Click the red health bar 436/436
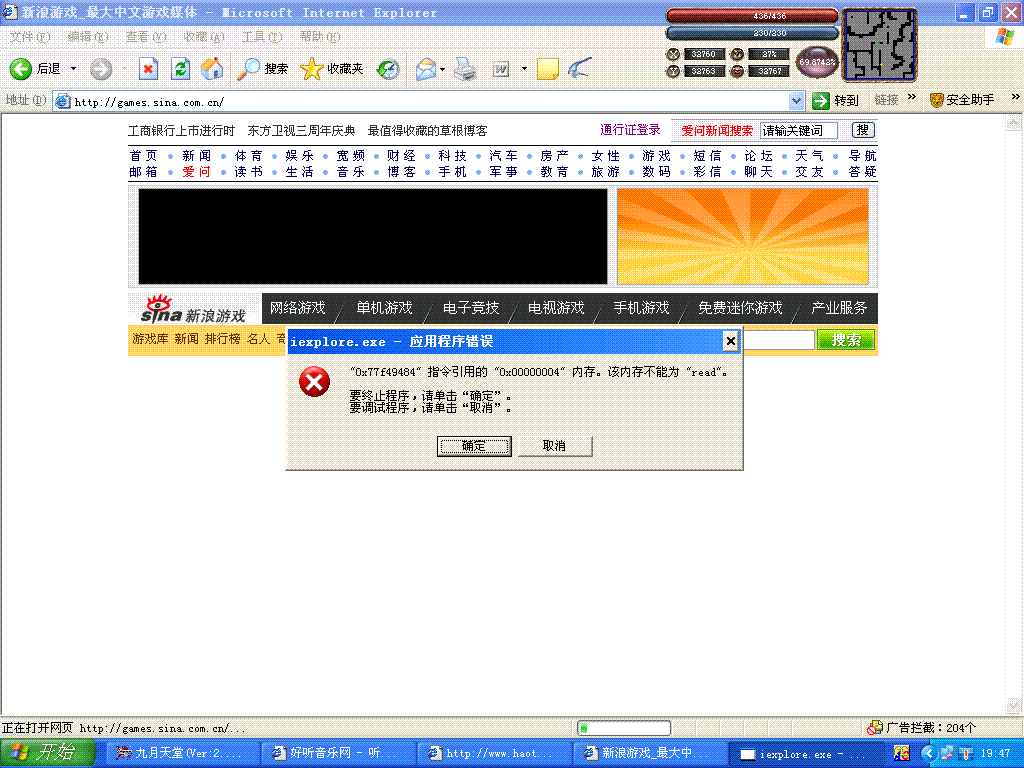Screen dimensions: 1024x768 click(x=752, y=15)
